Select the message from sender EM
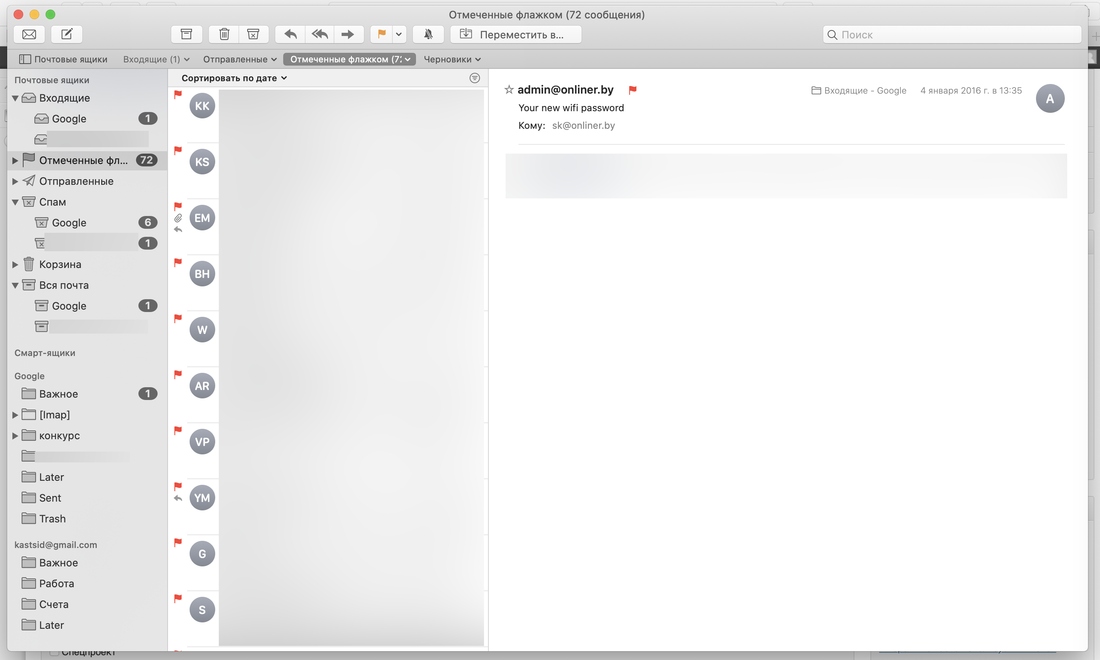 point(328,227)
